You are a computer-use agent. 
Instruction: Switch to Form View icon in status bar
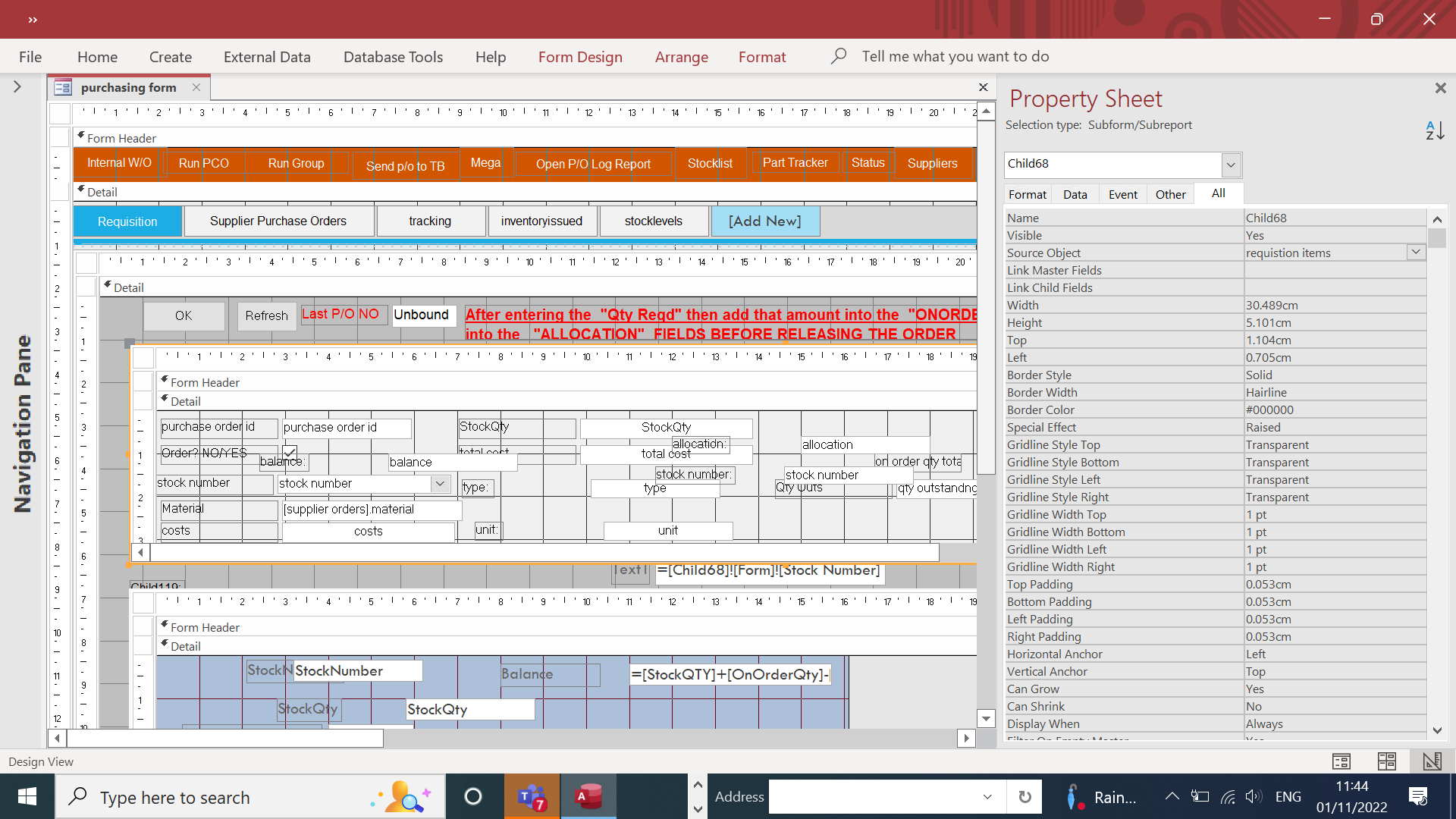point(1341,761)
